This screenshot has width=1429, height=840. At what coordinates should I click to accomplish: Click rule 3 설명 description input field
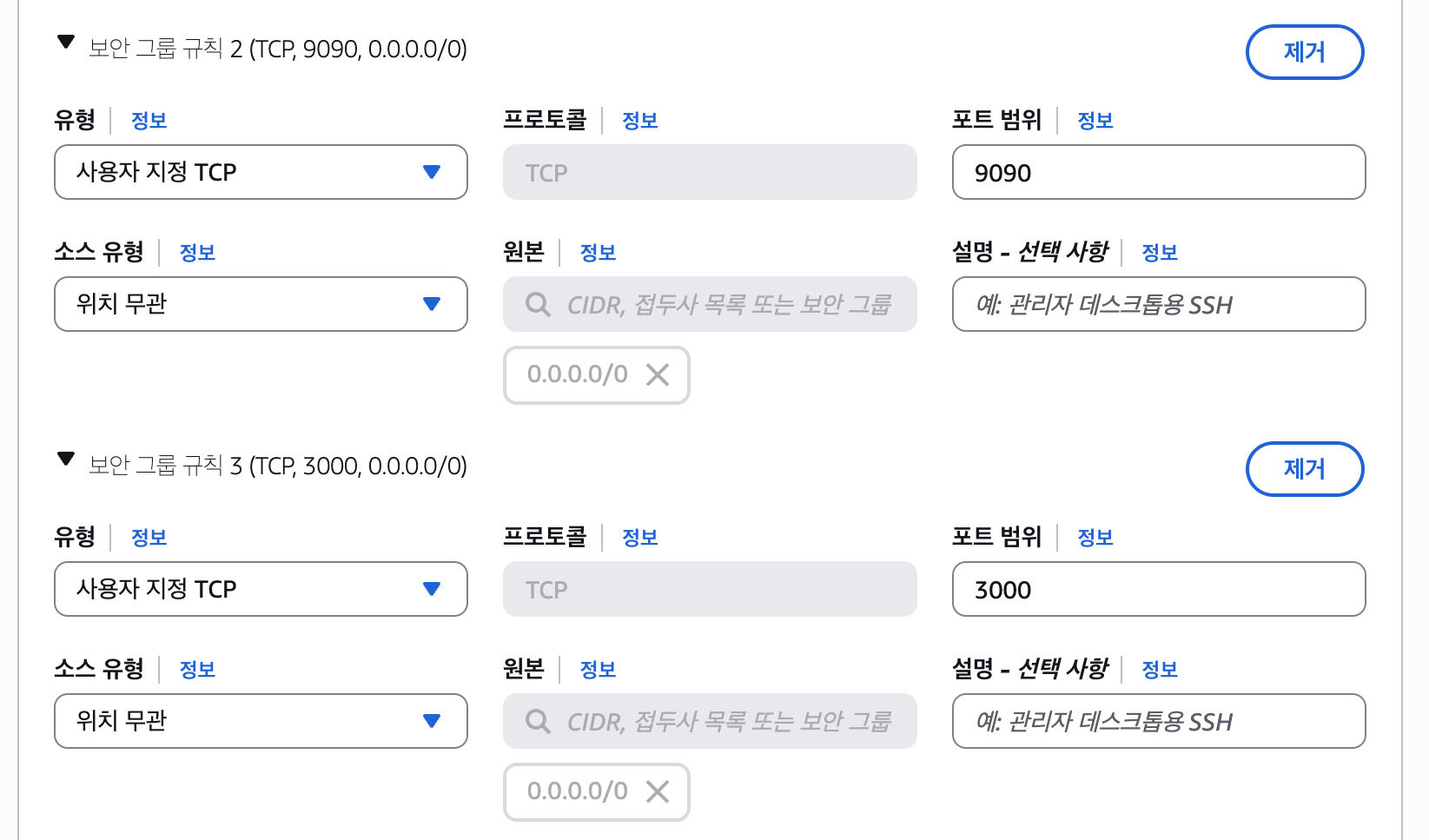coord(1158,721)
